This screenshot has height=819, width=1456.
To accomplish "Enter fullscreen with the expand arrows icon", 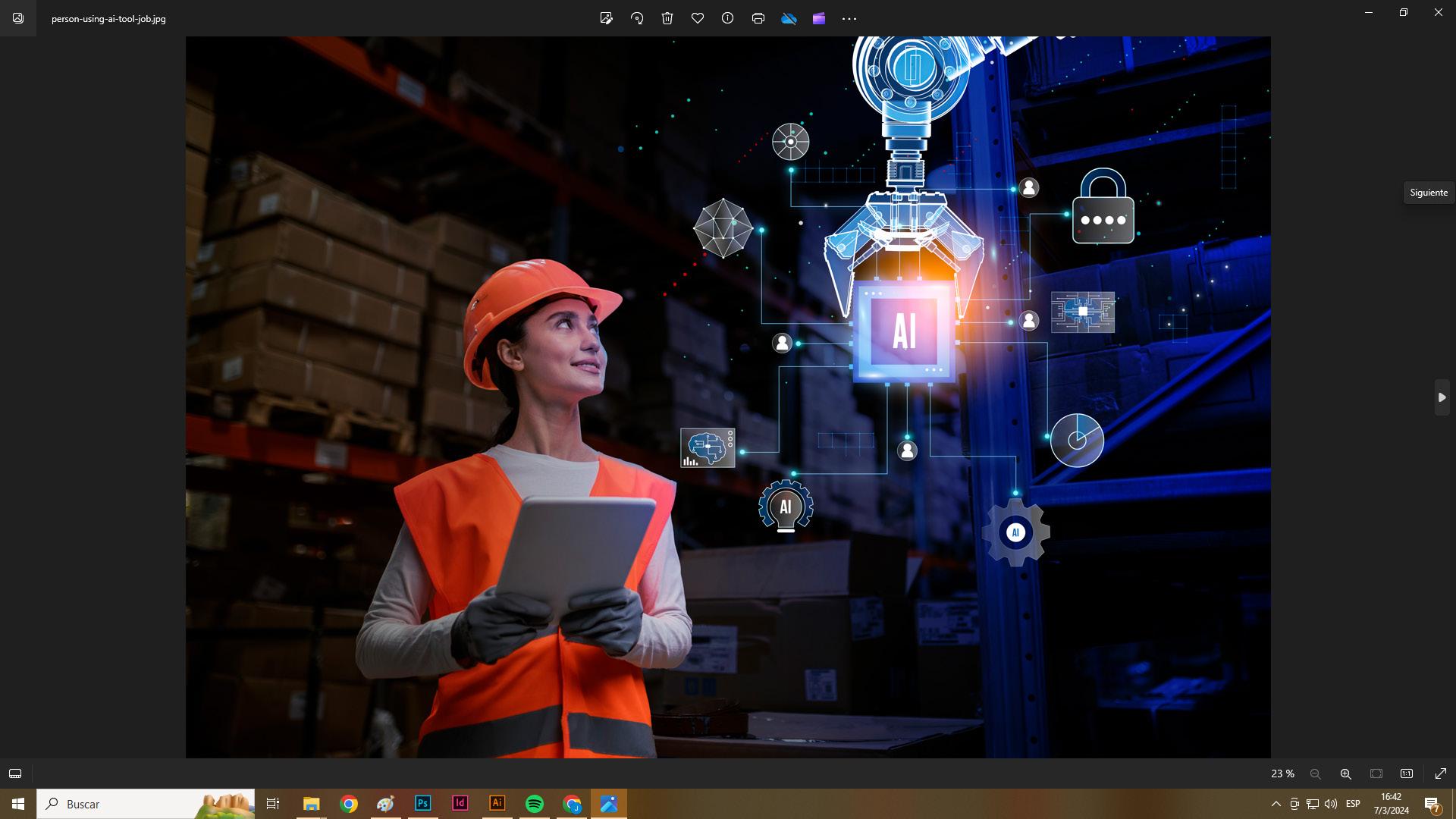I will click(x=1441, y=773).
